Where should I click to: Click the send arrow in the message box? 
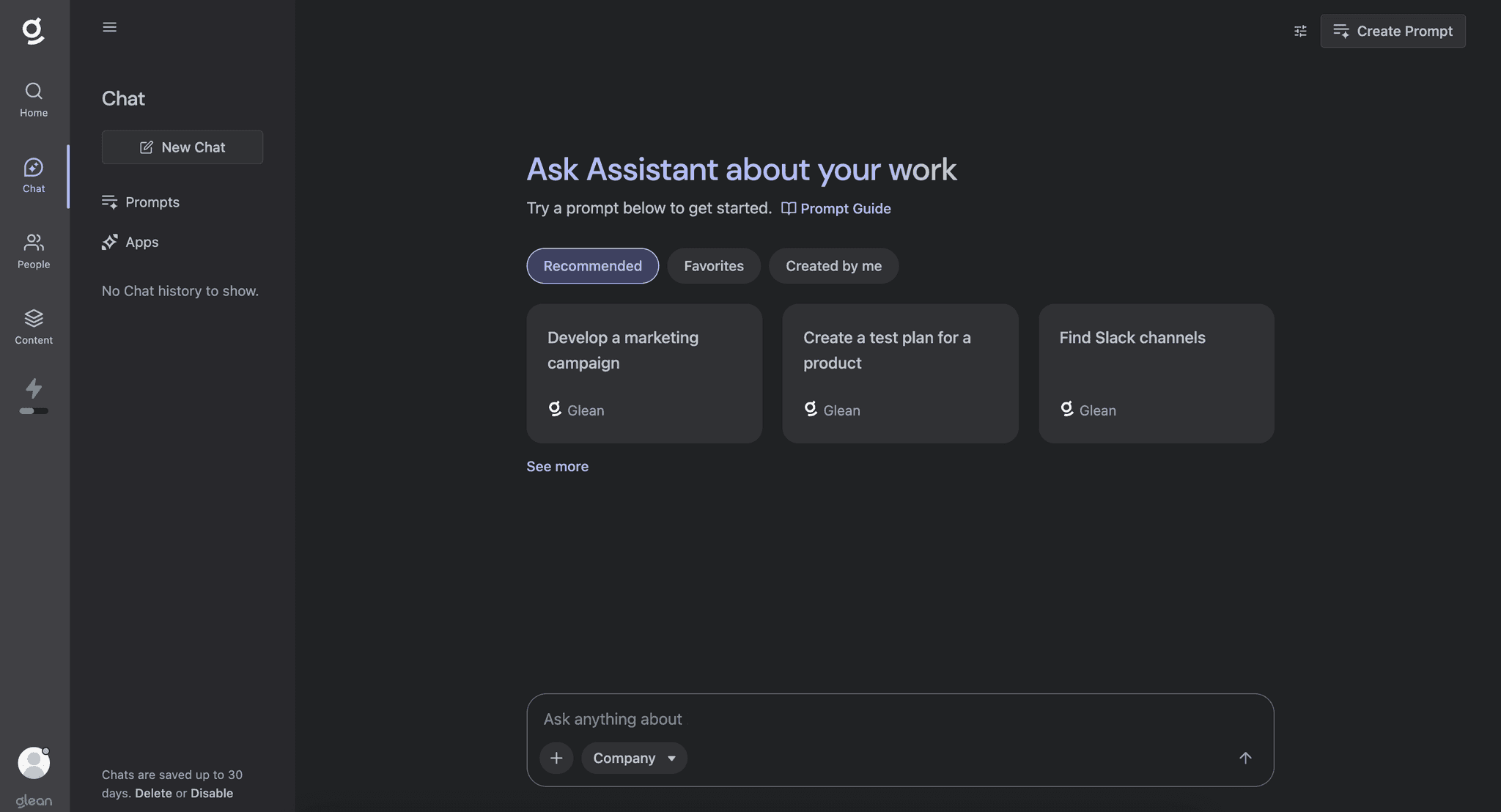point(1246,758)
